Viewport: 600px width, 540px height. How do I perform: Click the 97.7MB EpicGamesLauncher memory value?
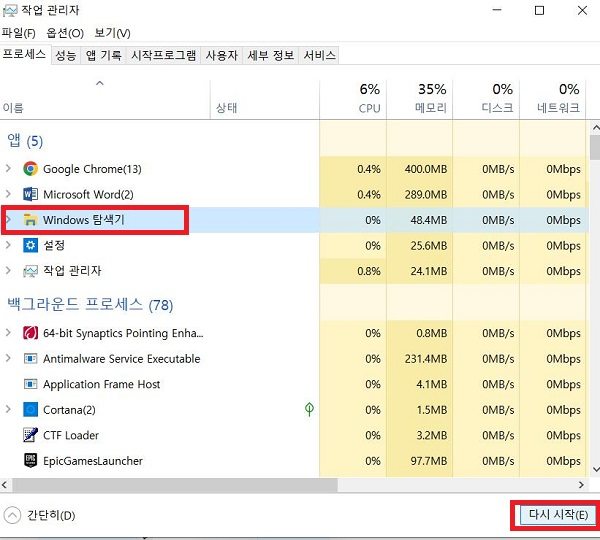coord(429,461)
